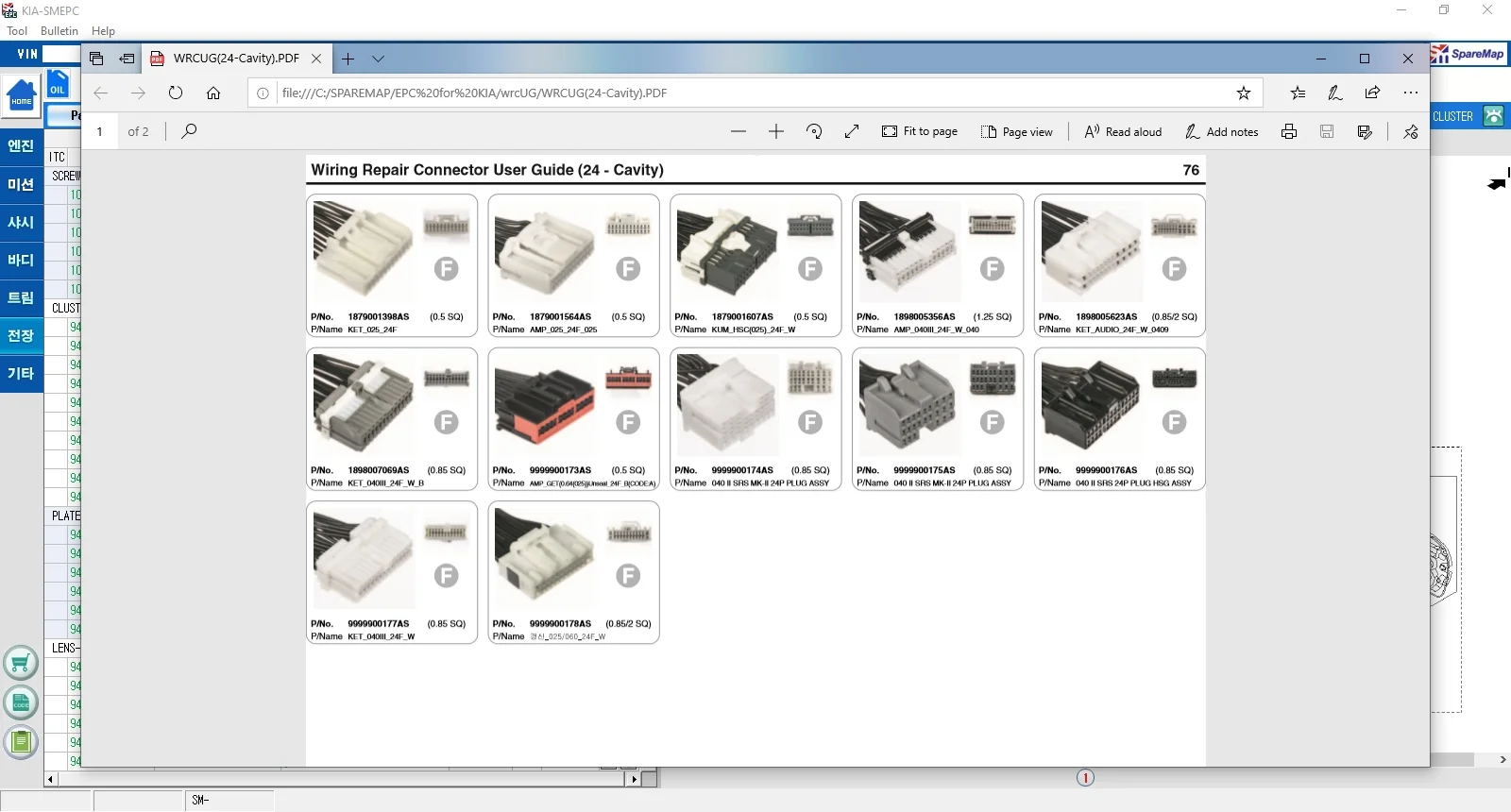This screenshot has height=812, width=1511.
Task: Click the Save As icon in PDF toolbar
Action: (1365, 131)
